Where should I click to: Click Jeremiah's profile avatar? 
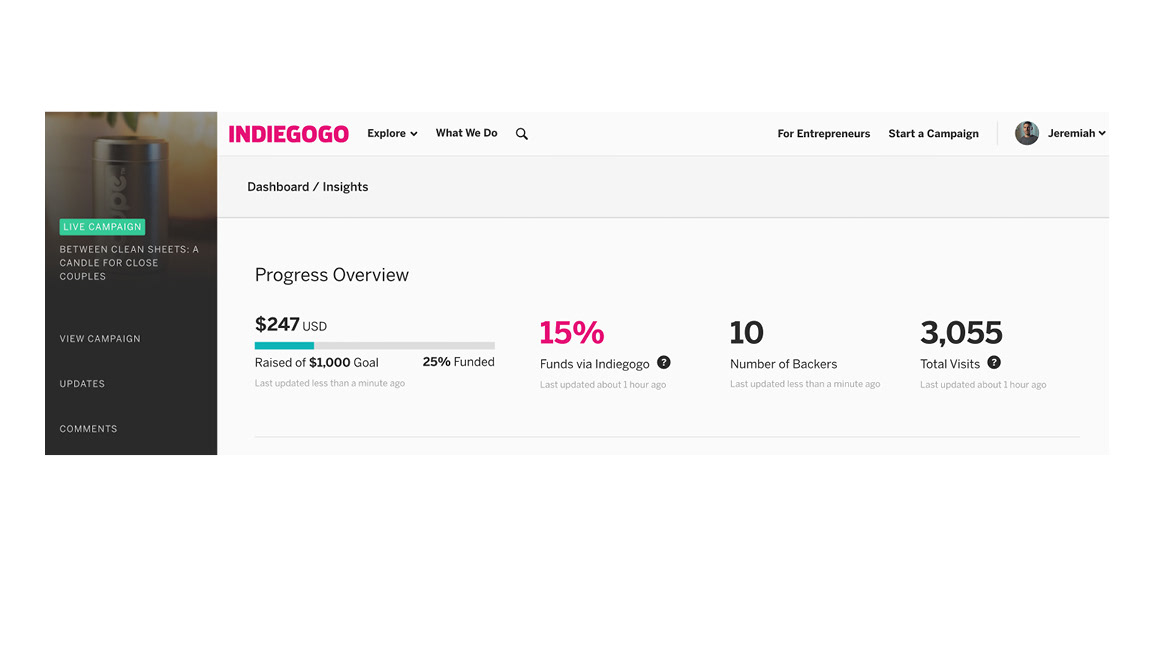1026,133
